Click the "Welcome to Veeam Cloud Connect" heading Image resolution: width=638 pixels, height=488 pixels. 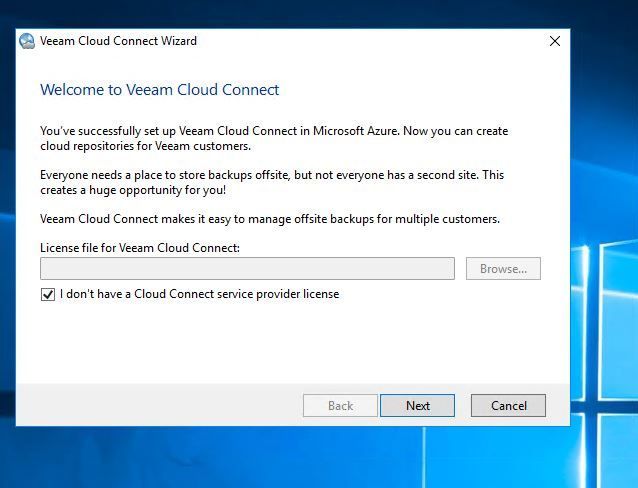pos(160,90)
